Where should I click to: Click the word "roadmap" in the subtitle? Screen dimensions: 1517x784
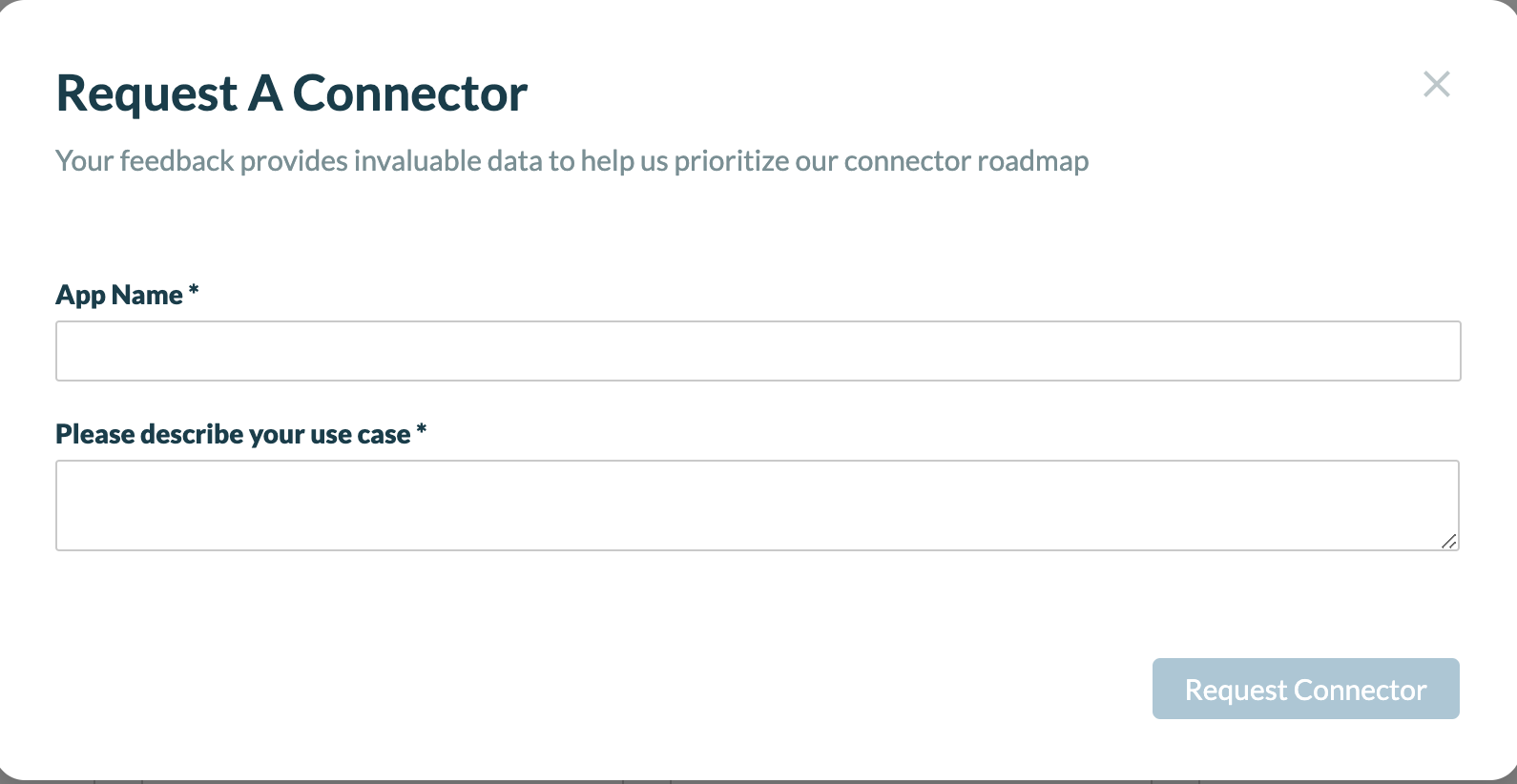(x=1032, y=161)
